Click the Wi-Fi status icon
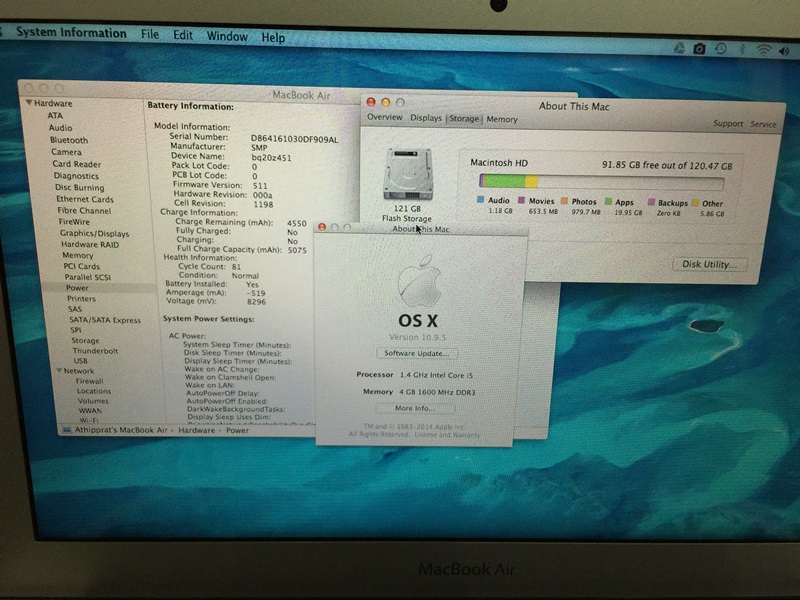The height and width of the screenshot is (600, 800). (x=763, y=49)
